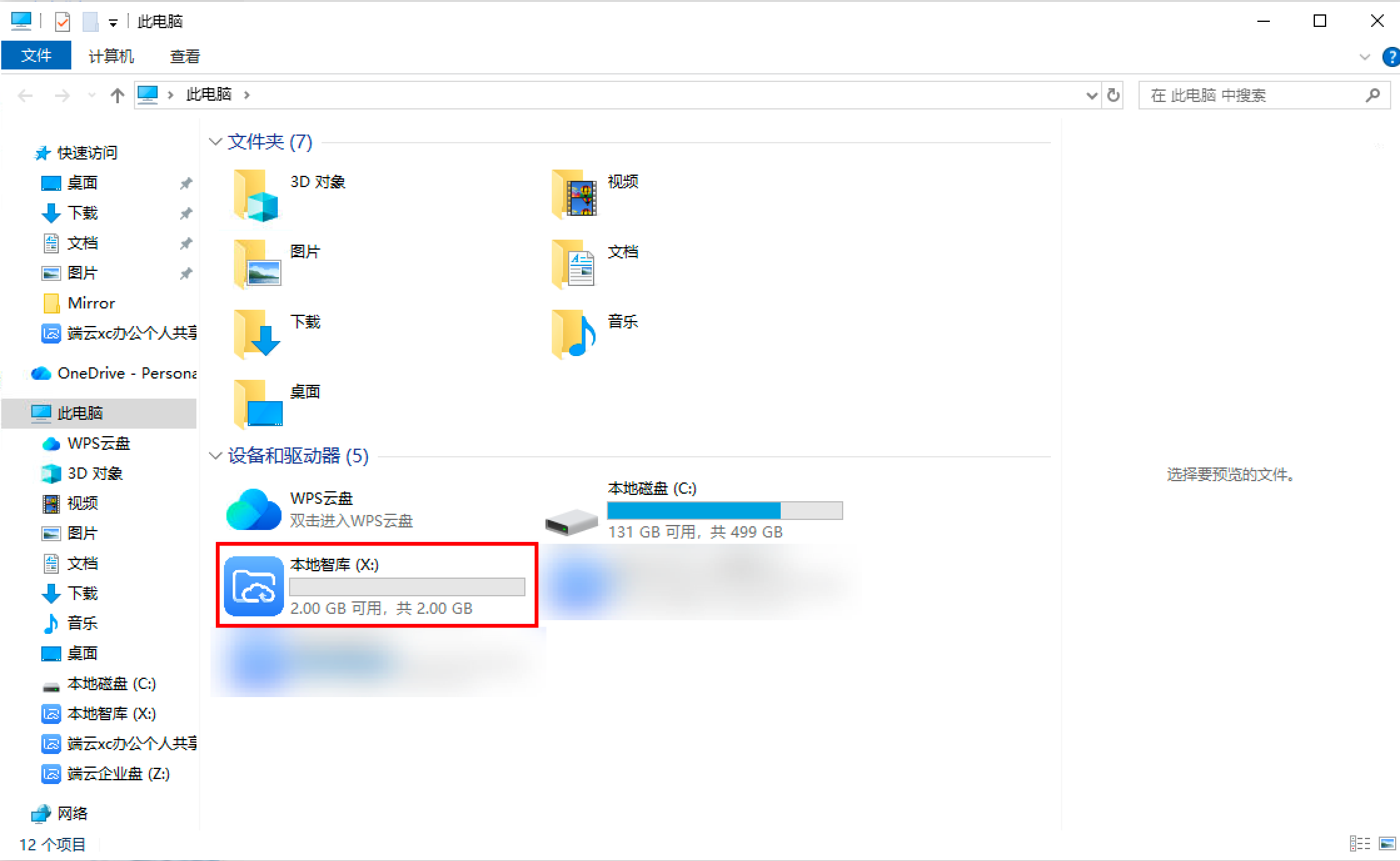Open the 计算机 ribbon tab

coord(111,56)
